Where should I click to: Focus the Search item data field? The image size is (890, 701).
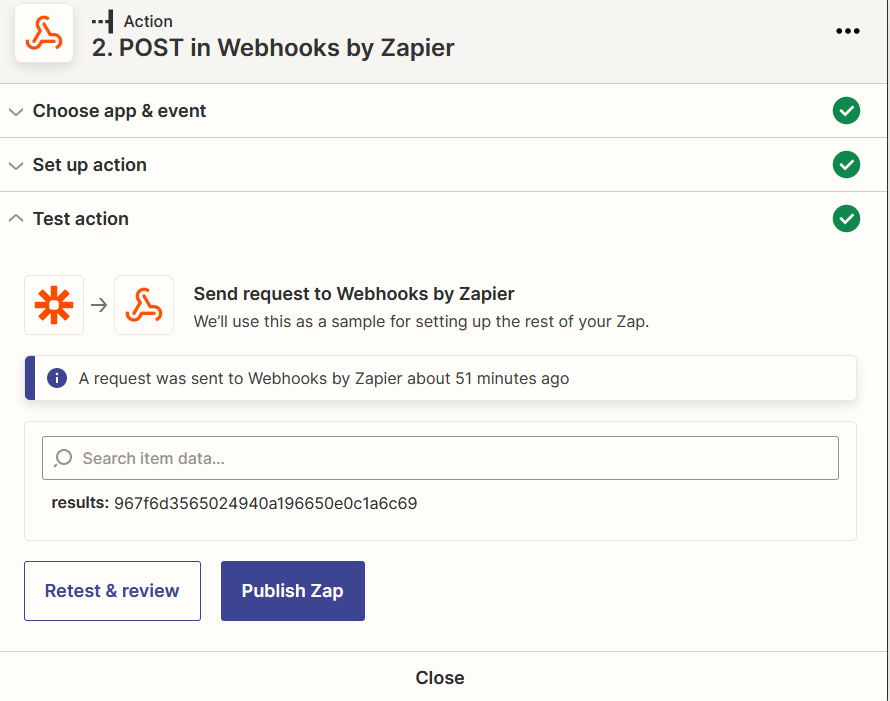click(450, 458)
